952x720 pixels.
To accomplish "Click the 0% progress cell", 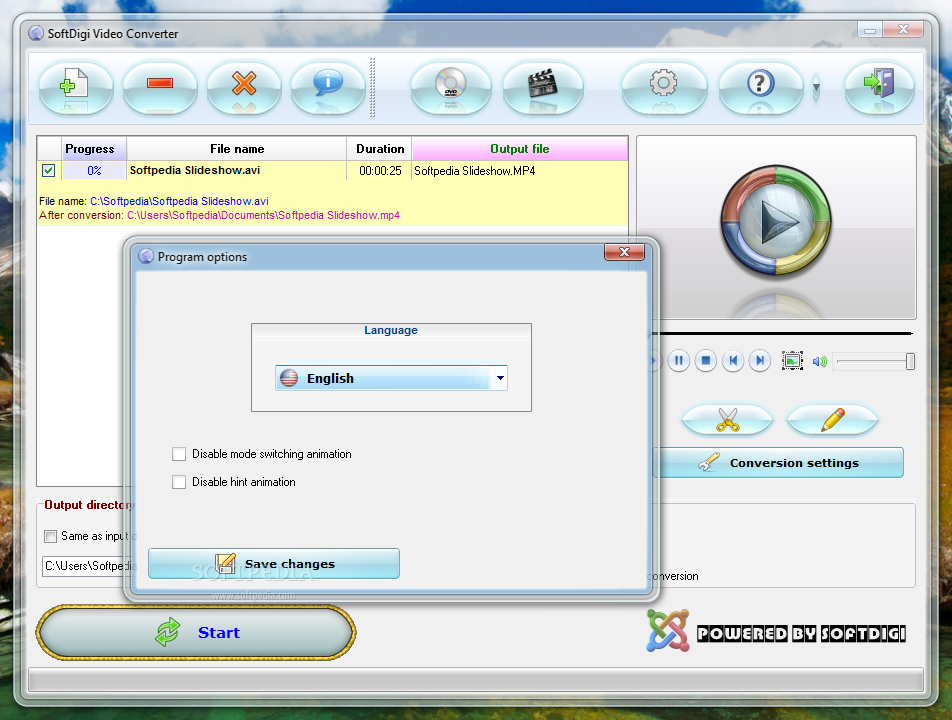I will coord(94,171).
